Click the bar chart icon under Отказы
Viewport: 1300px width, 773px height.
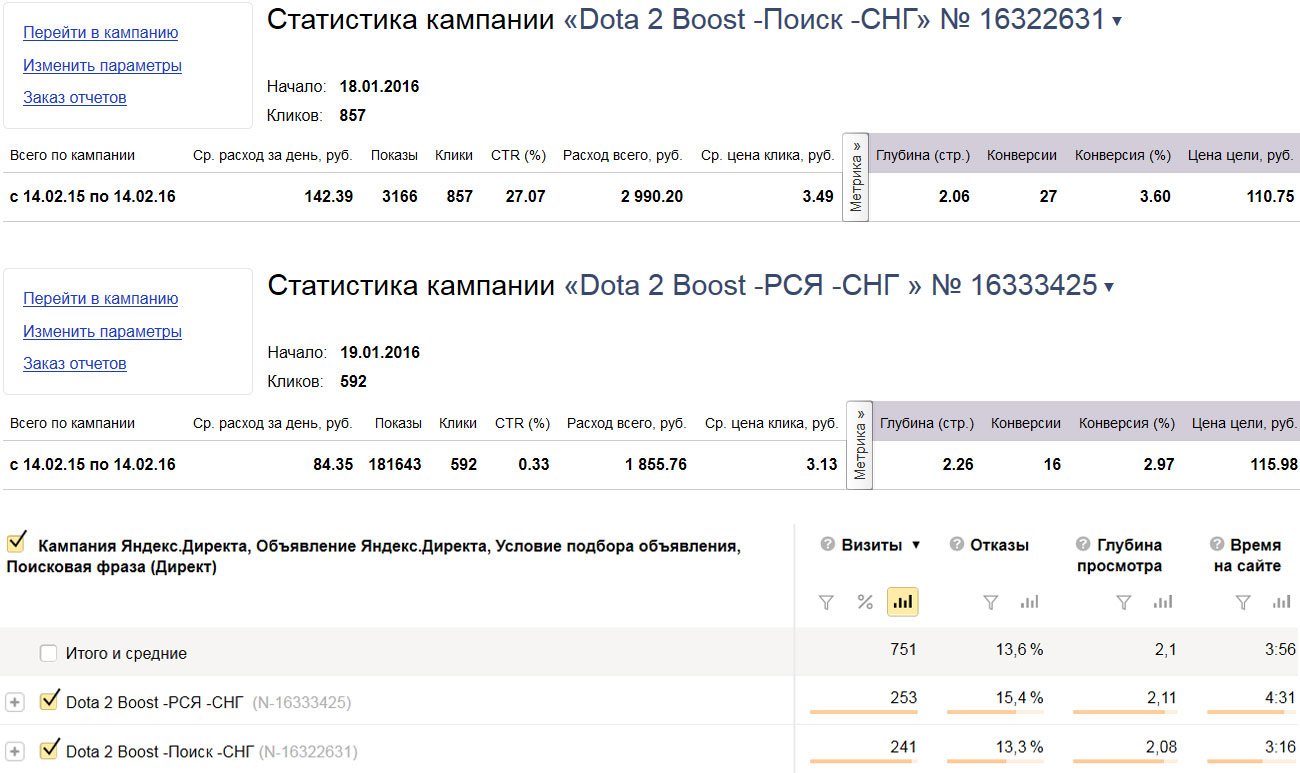[1029, 602]
